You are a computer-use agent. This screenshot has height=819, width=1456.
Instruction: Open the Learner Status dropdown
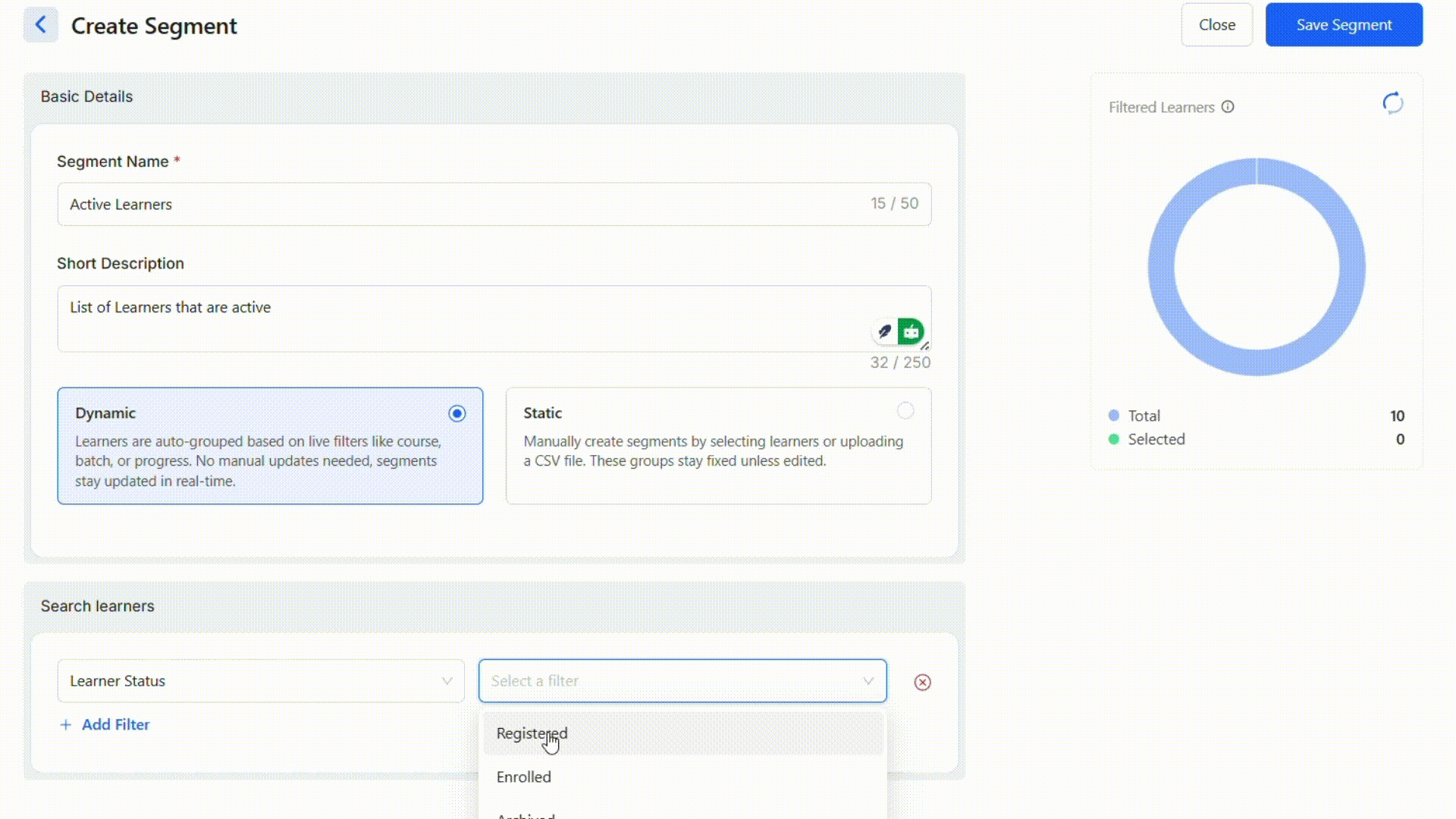[x=260, y=681]
